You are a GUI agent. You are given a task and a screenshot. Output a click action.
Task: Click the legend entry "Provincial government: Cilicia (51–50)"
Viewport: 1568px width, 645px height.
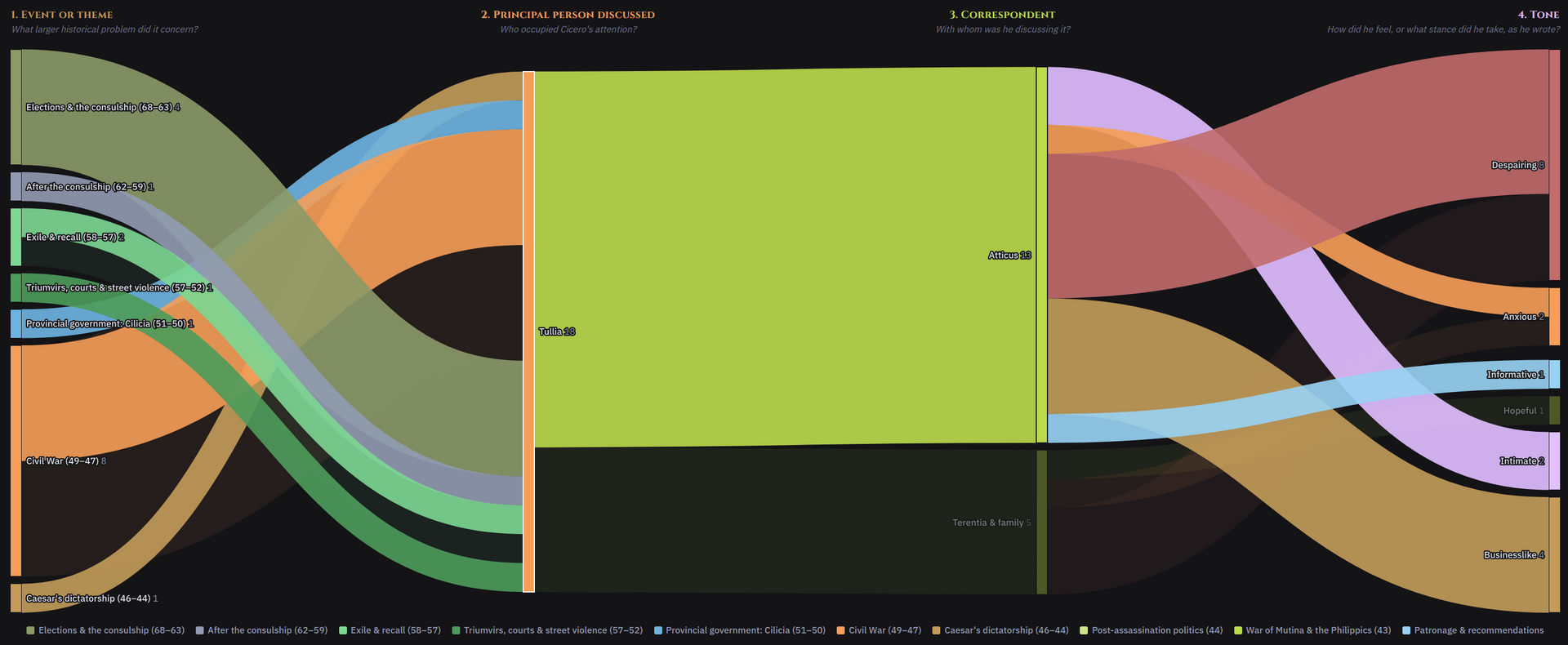[x=740, y=630]
